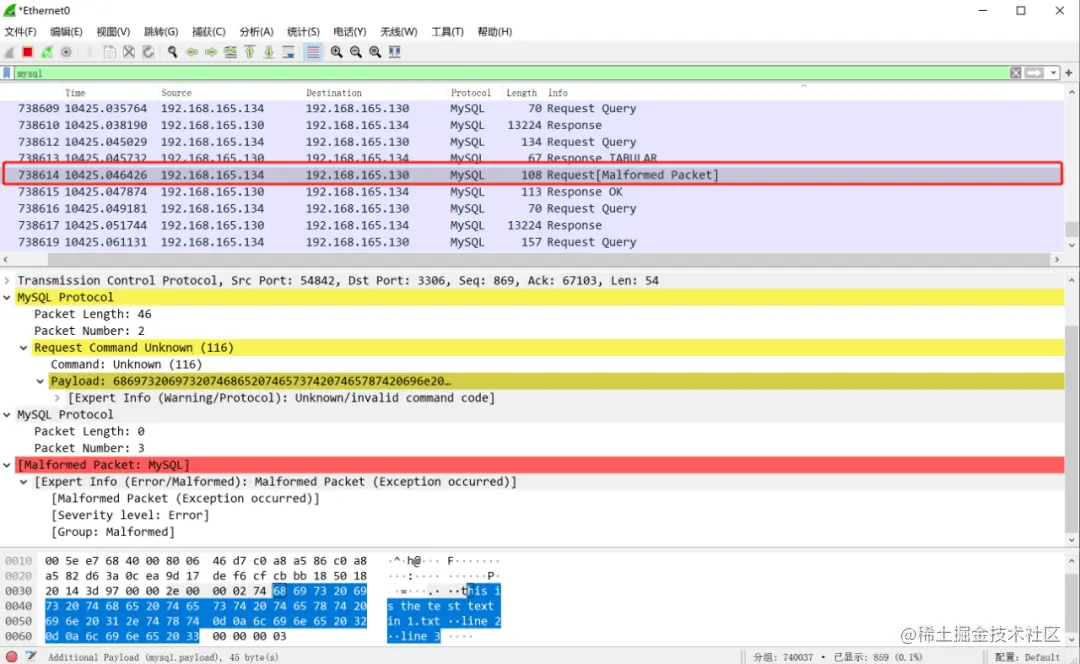Select packet 738609 Request Query row
Image resolution: width=1080 pixels, height=664 pixels.
click(x=532, y=108)
